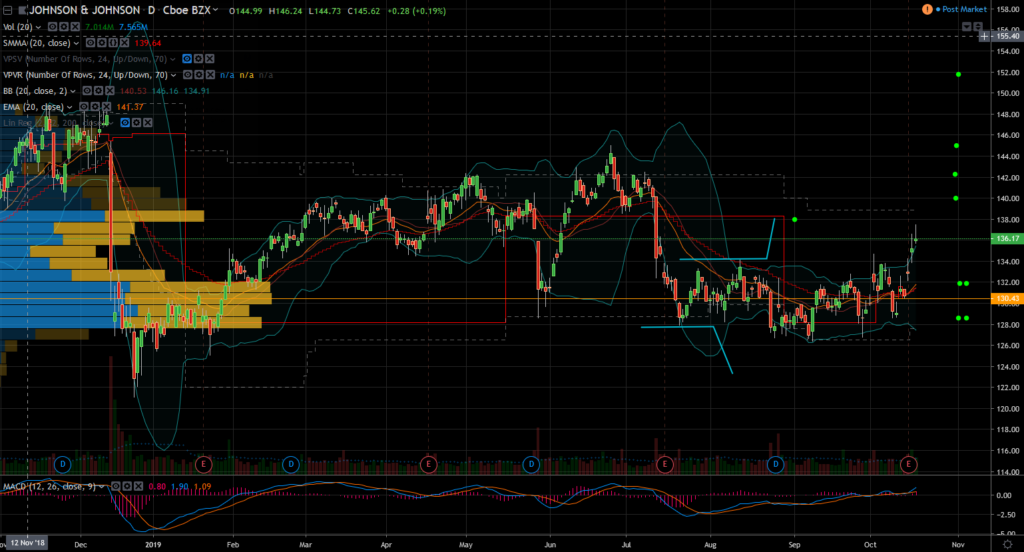
Task: Show the hidden Lin Reg indicator
Action: pyautogui.click(x=125, y=123)
